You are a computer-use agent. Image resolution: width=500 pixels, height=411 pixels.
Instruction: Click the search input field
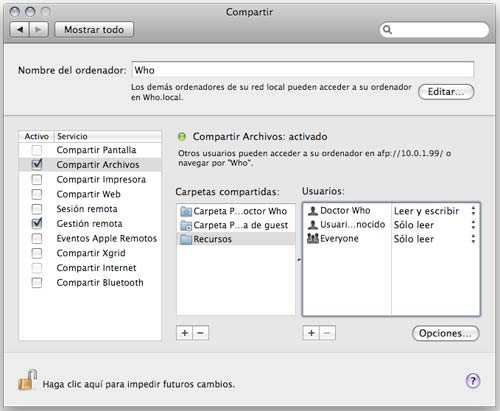click(434, 30)
